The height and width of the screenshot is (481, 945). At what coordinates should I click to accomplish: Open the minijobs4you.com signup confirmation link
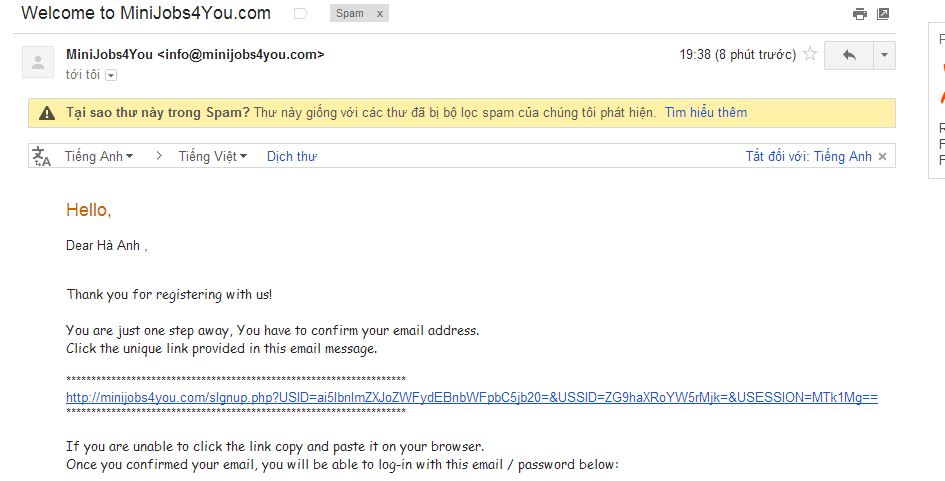(471, 397)
